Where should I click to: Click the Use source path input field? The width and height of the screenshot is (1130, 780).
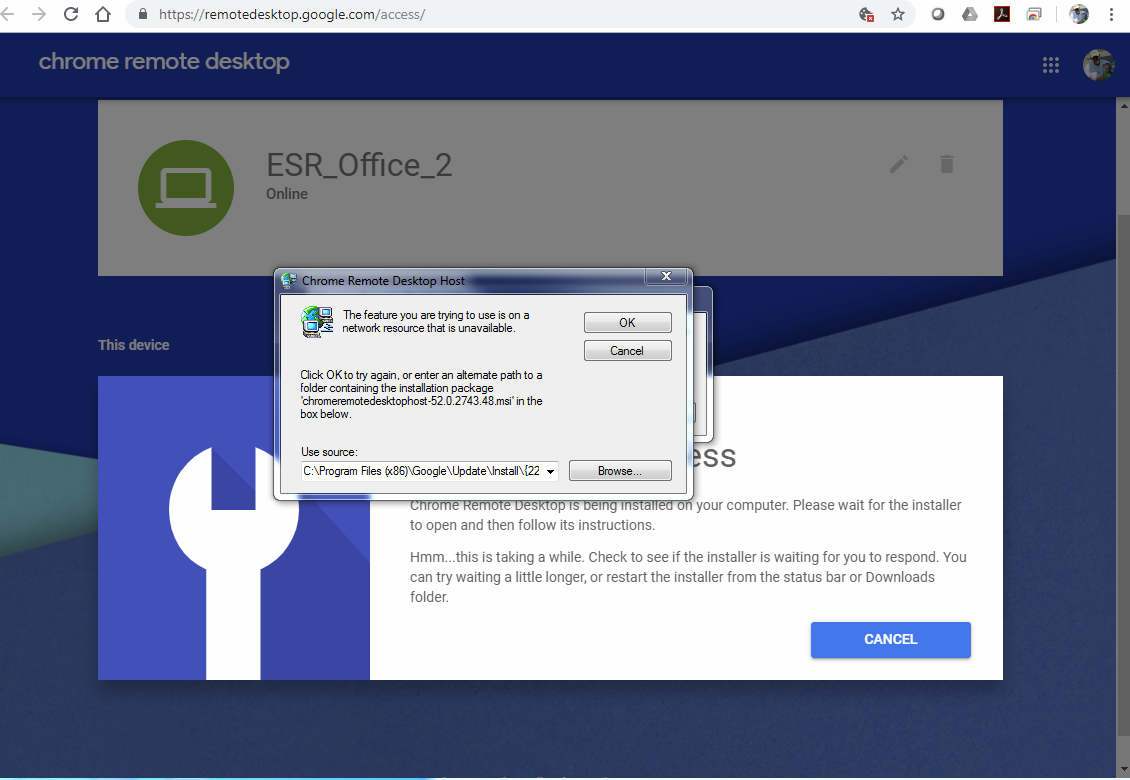420,470
